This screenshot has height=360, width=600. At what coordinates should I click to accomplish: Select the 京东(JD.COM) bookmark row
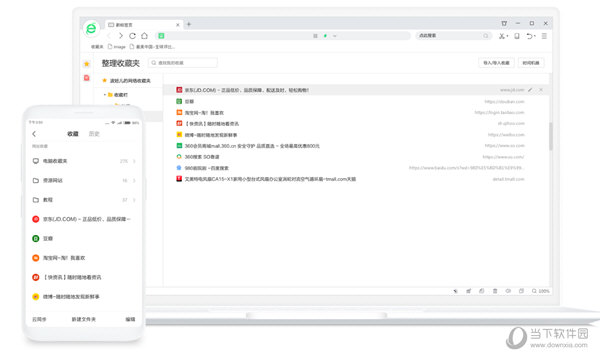tap(357, 90)
